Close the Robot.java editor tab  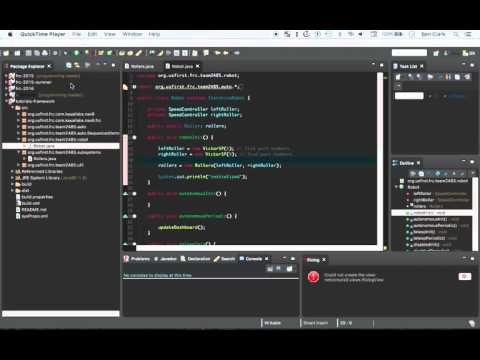pyautogui.click(x=198, y=66)
